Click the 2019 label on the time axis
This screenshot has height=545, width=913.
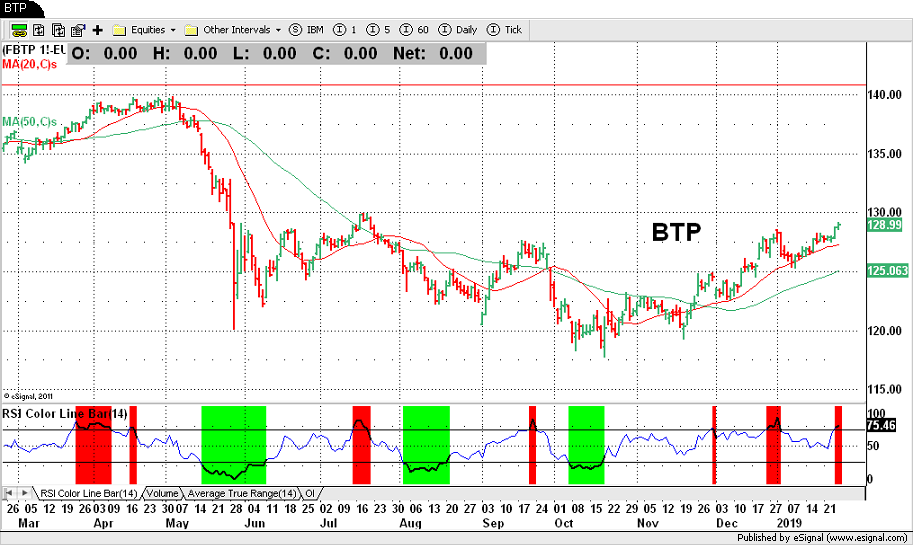click(x=790, y=523)
